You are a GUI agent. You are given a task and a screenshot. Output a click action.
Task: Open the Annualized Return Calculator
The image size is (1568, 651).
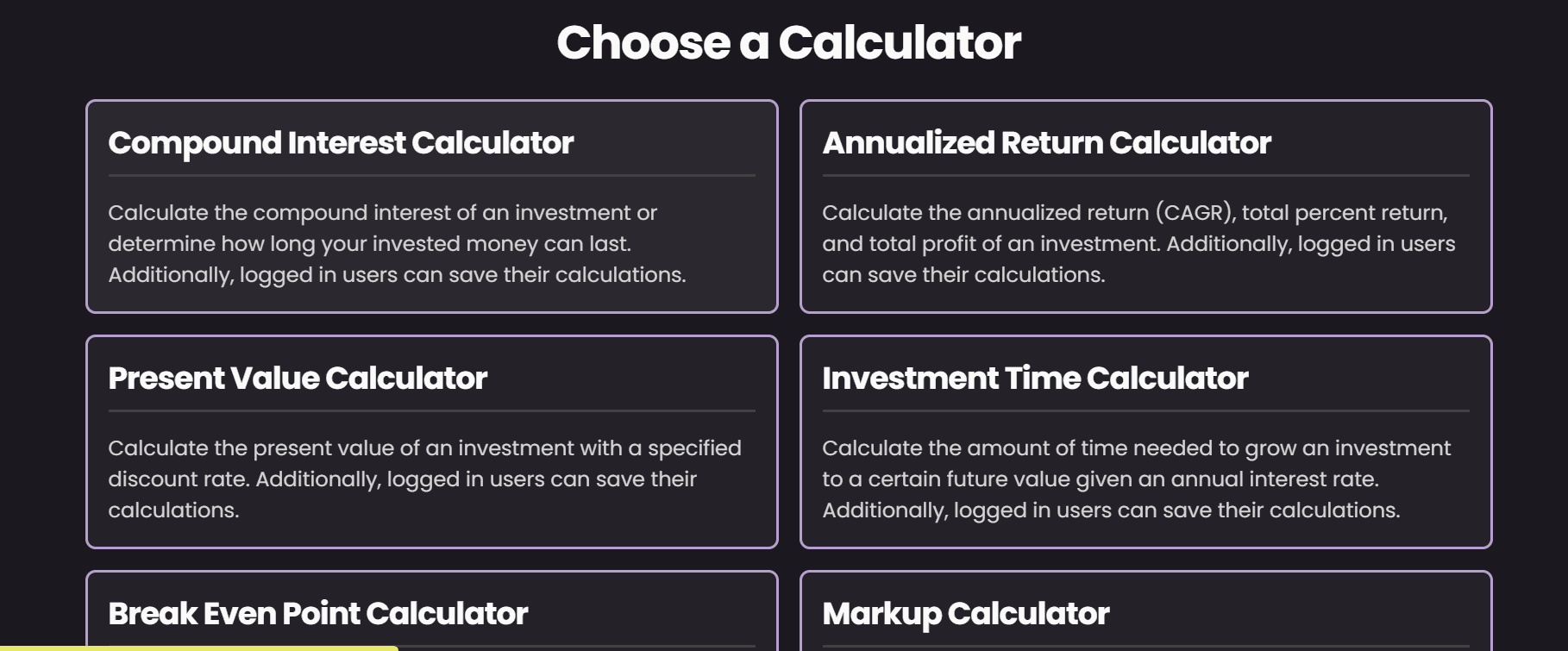(x=1046, y=143)
